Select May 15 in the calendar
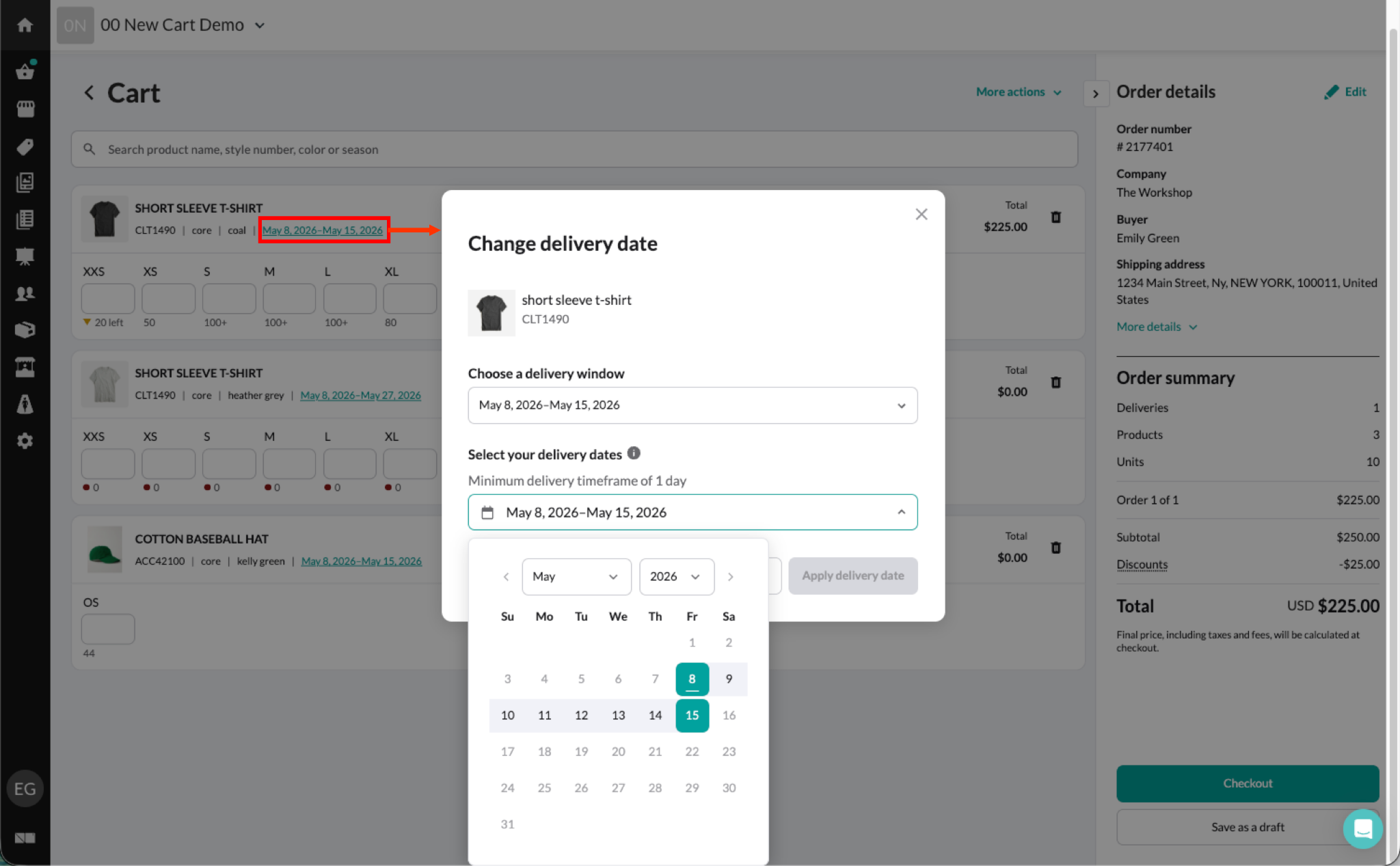The image size is (1400, 866). [692, 716]
